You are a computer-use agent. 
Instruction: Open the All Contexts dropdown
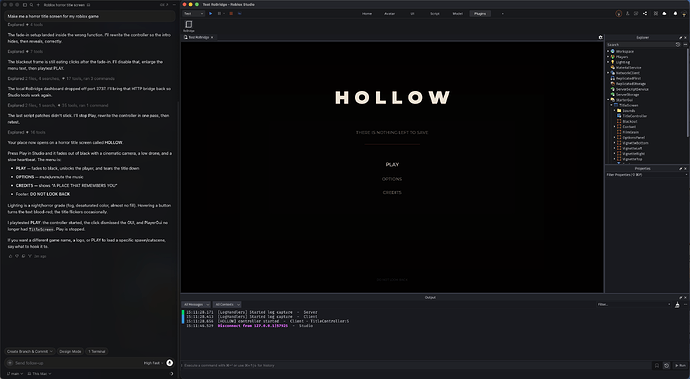227,305
